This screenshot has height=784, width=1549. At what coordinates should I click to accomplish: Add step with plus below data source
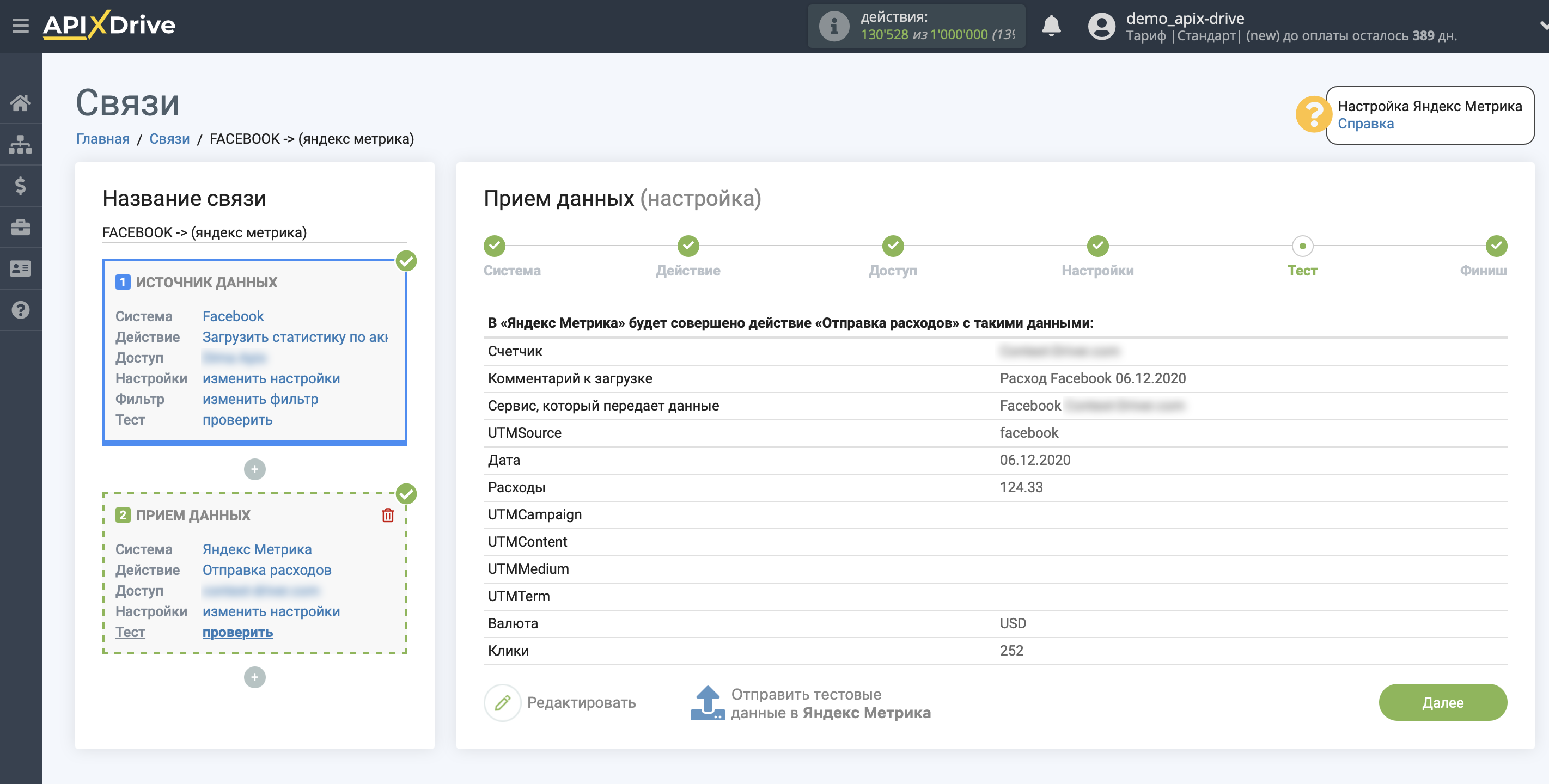click(x=254, y=469)
